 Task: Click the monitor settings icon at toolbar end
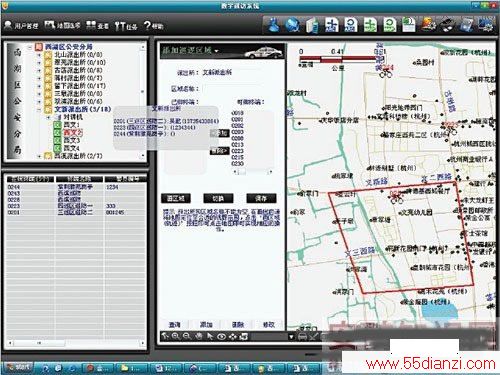pos(486,25)
